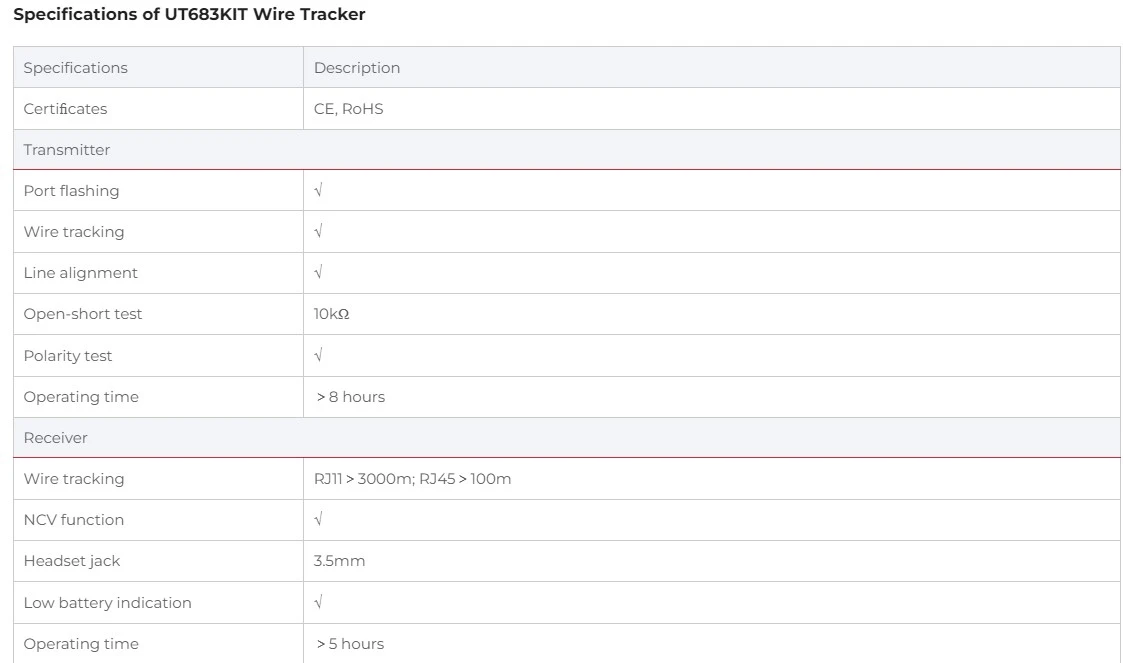This screenshot has width=1123, height=663.
Task: Click the '> 5 hours' operating time value
Action: pos(350,644)
